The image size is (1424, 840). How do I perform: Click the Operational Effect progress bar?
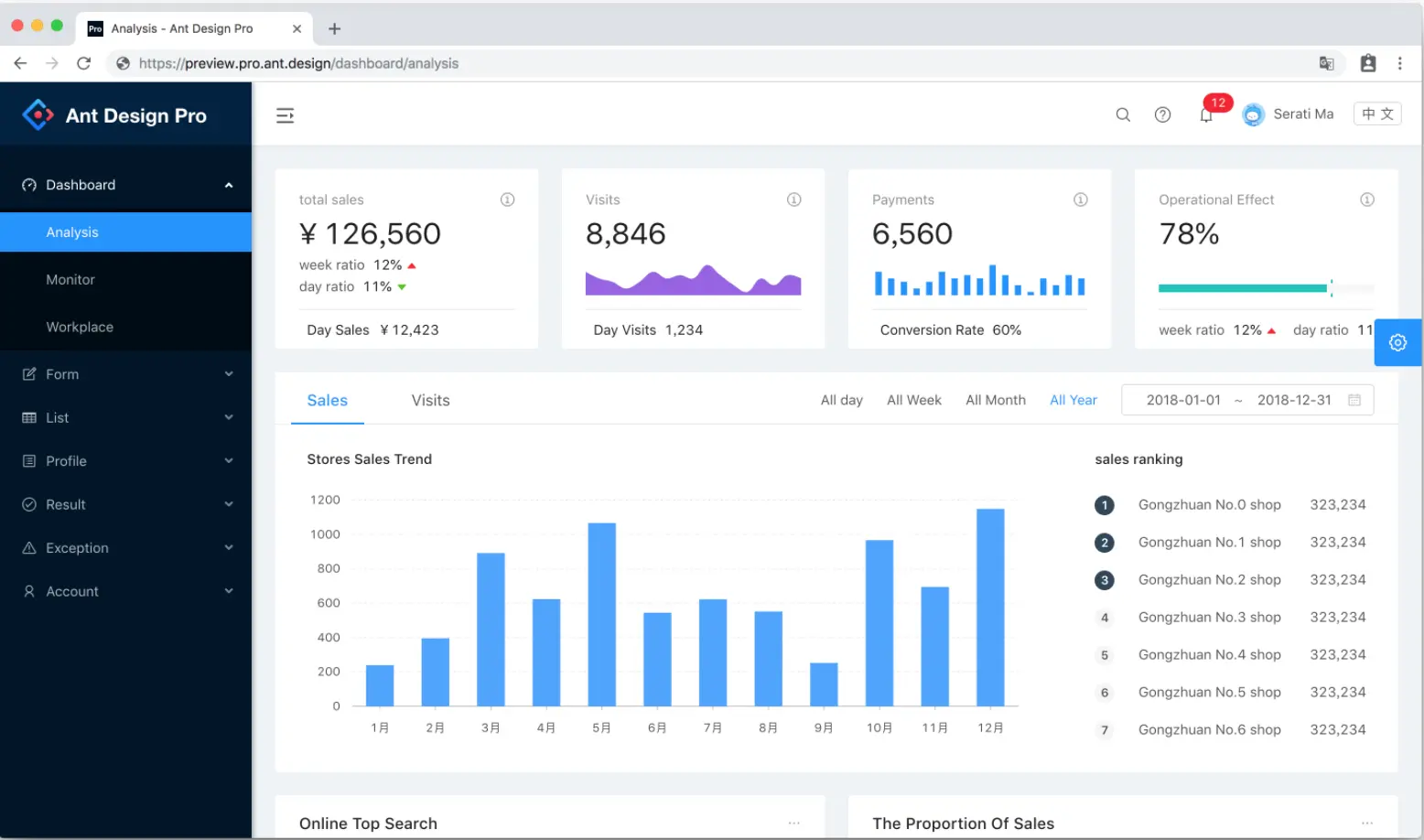[1266, 288]
